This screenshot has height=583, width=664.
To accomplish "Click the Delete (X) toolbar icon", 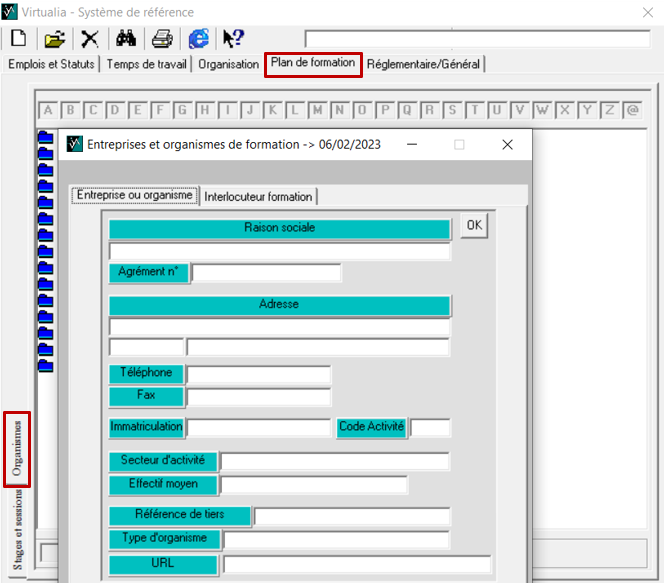I will click(90, 39).
